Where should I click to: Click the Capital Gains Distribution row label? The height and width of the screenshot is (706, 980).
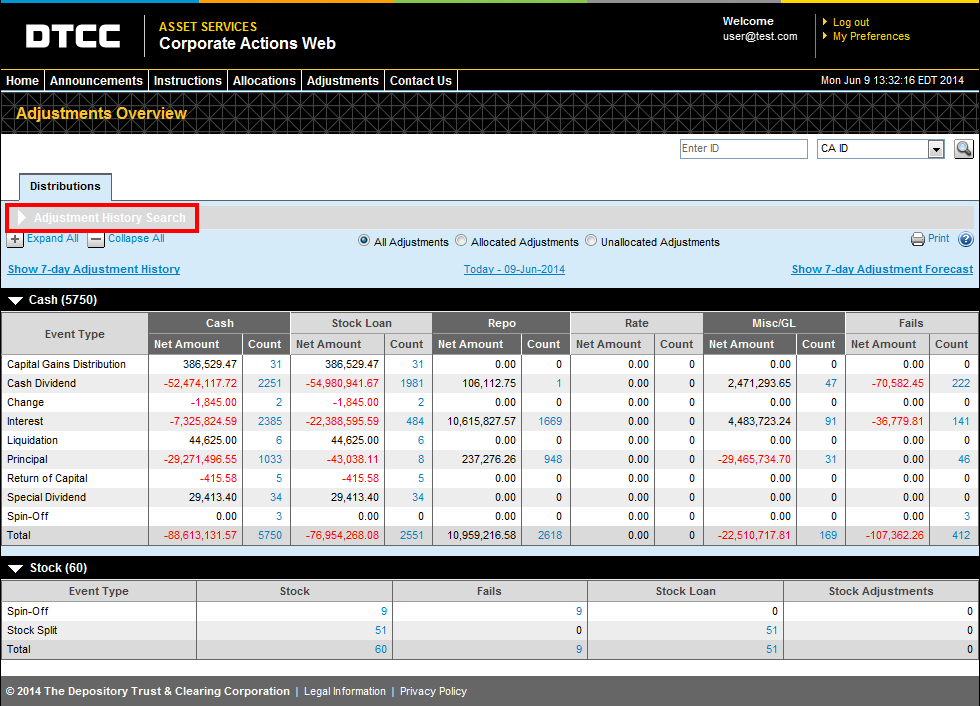click(x=66, y=365)
